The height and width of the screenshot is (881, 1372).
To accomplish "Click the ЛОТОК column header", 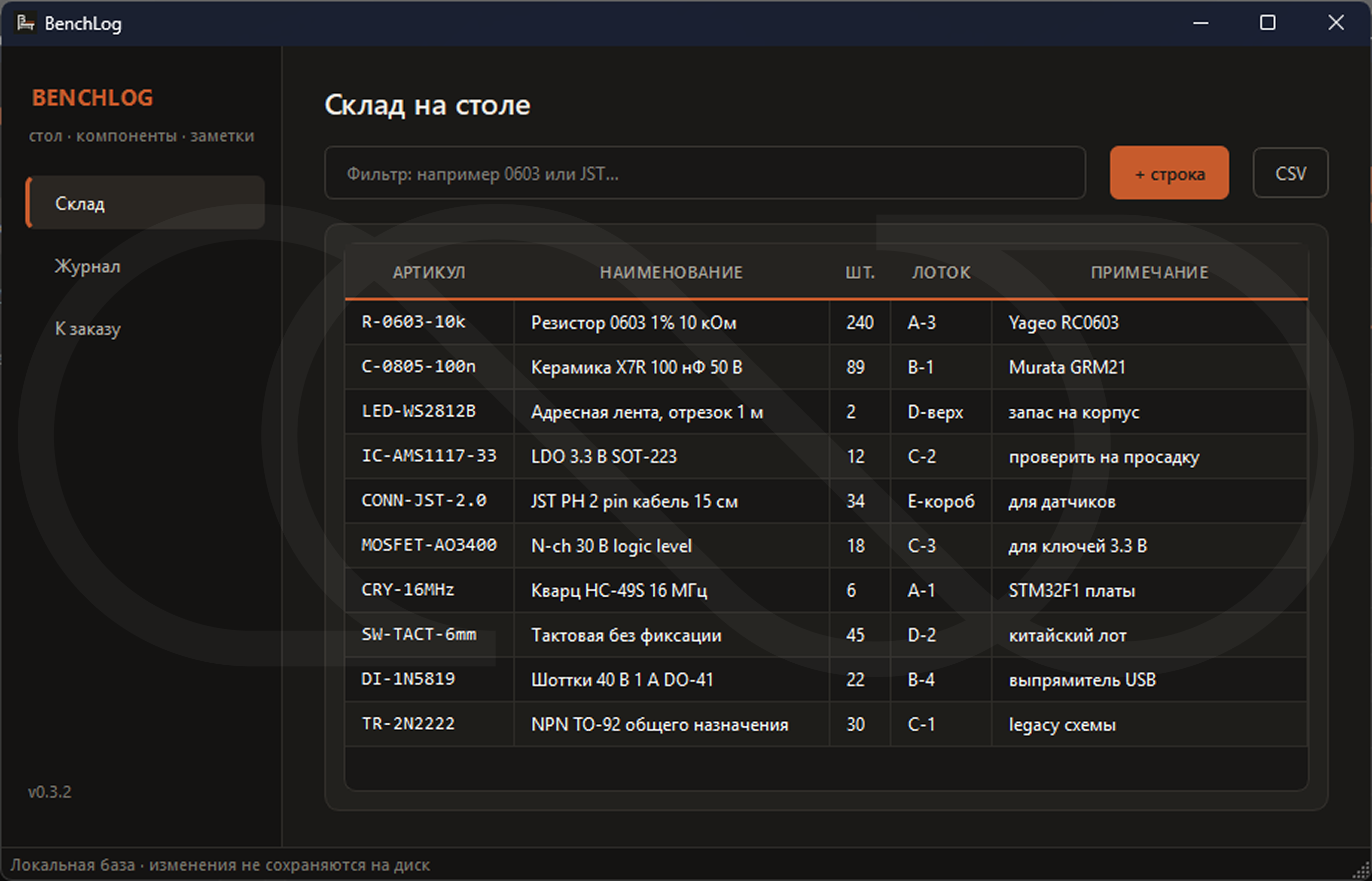I will pyautogui.click(x=941, y=272).
